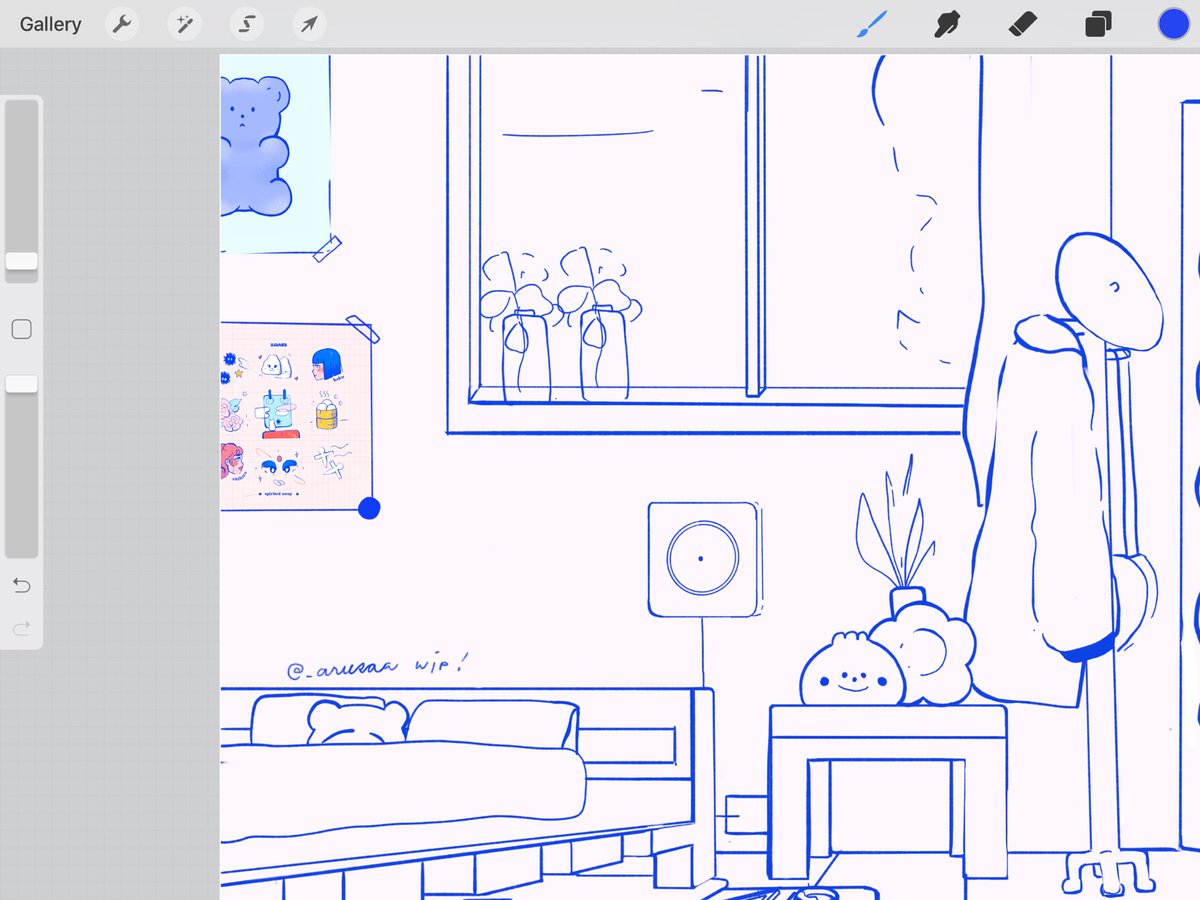This screenshot has height=900, width=1200.
Task: Tap the redo arrow in the sidebar
Action: [21, 629]
